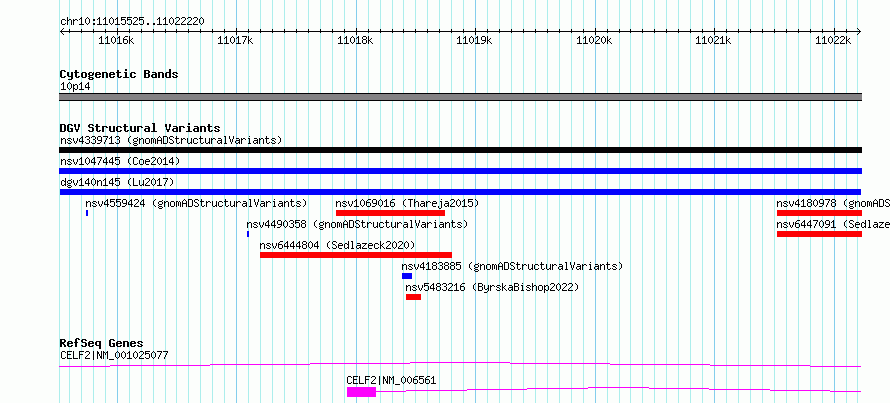The height and width of the screenshot is (403, 890).
Task: Click the 11019k ruler tick label
Action: pyautogui.click(x=475, y=40)
